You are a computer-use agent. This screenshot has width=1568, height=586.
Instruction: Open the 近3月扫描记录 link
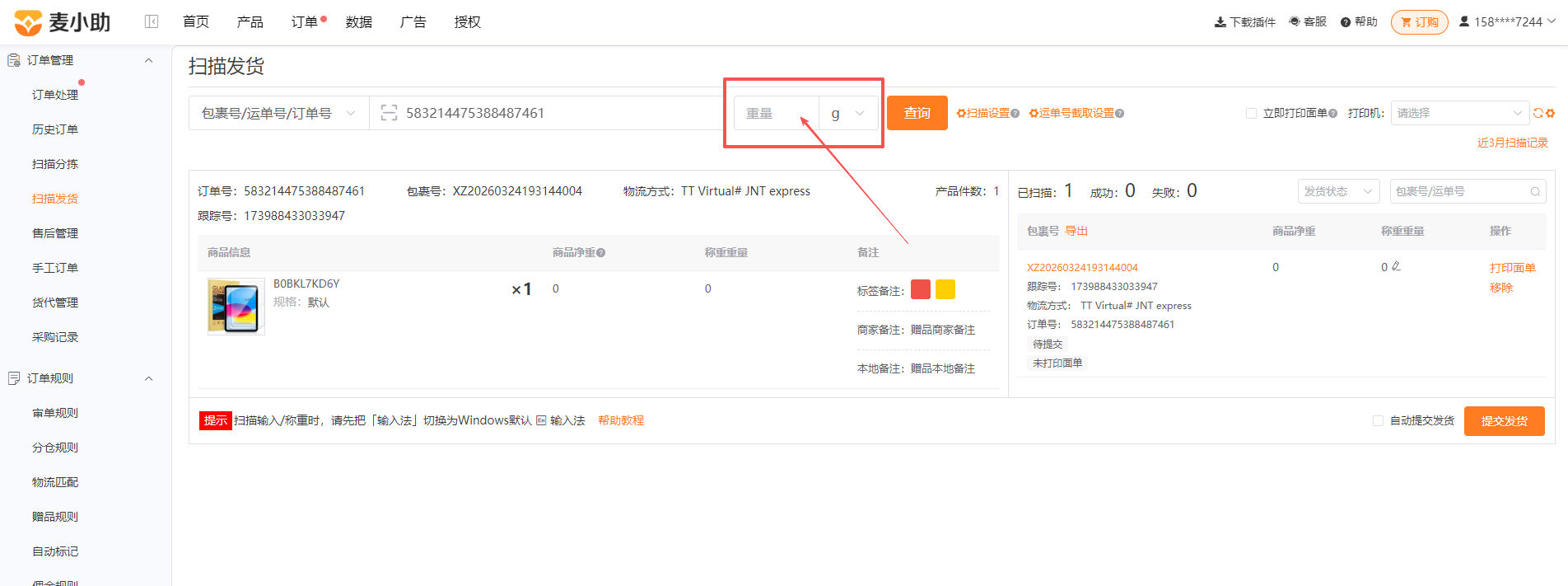click(1513, 143)
